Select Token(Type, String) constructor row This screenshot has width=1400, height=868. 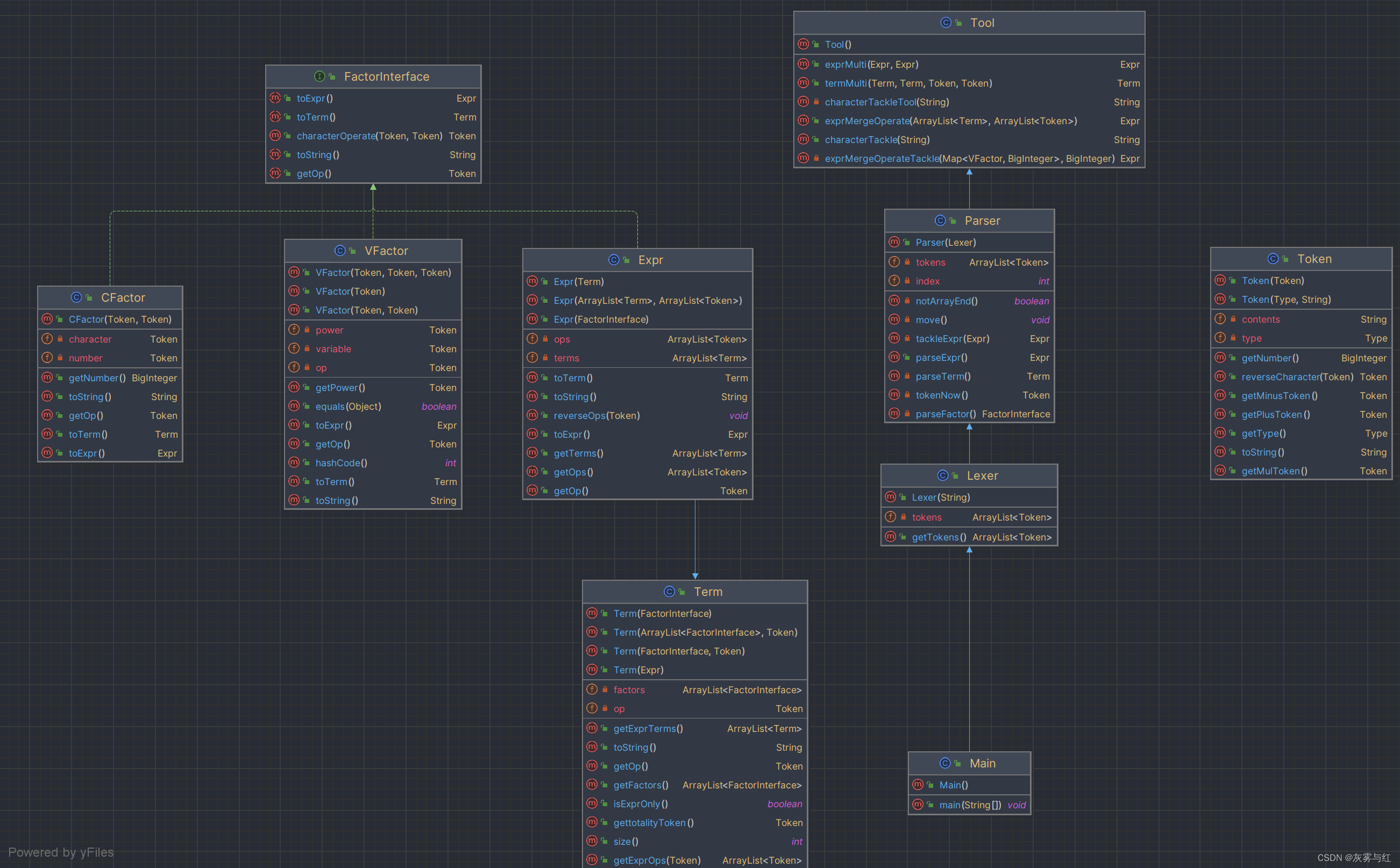coord(1300,299)
